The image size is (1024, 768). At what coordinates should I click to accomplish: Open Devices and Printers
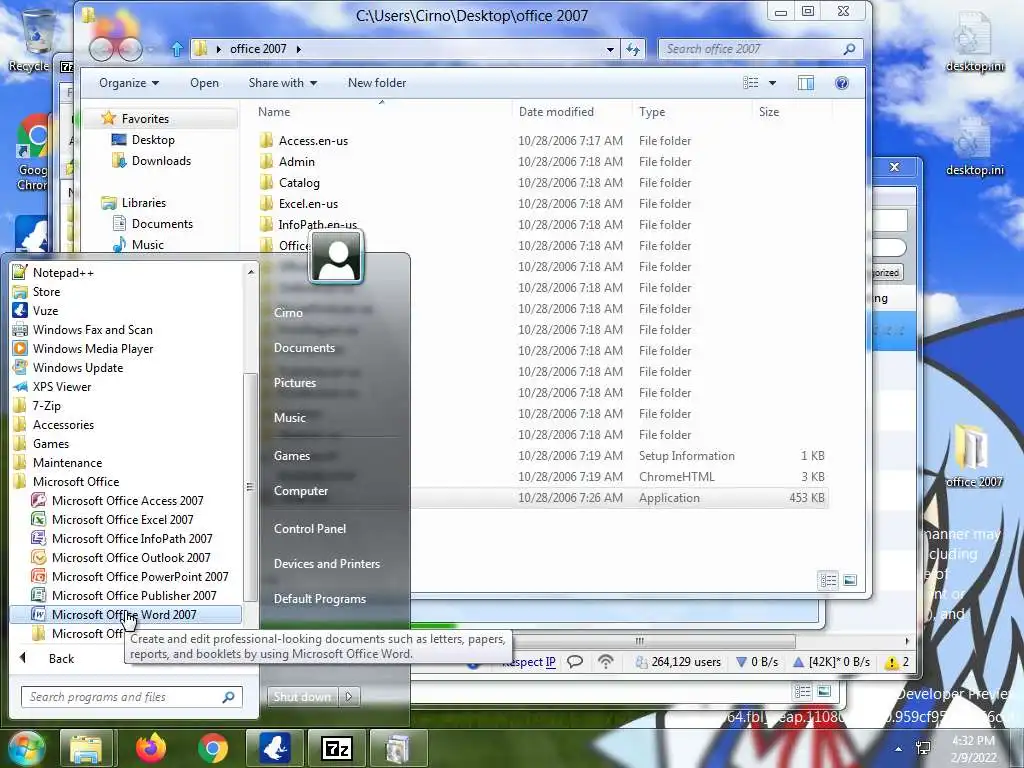(x=327, y=564)
